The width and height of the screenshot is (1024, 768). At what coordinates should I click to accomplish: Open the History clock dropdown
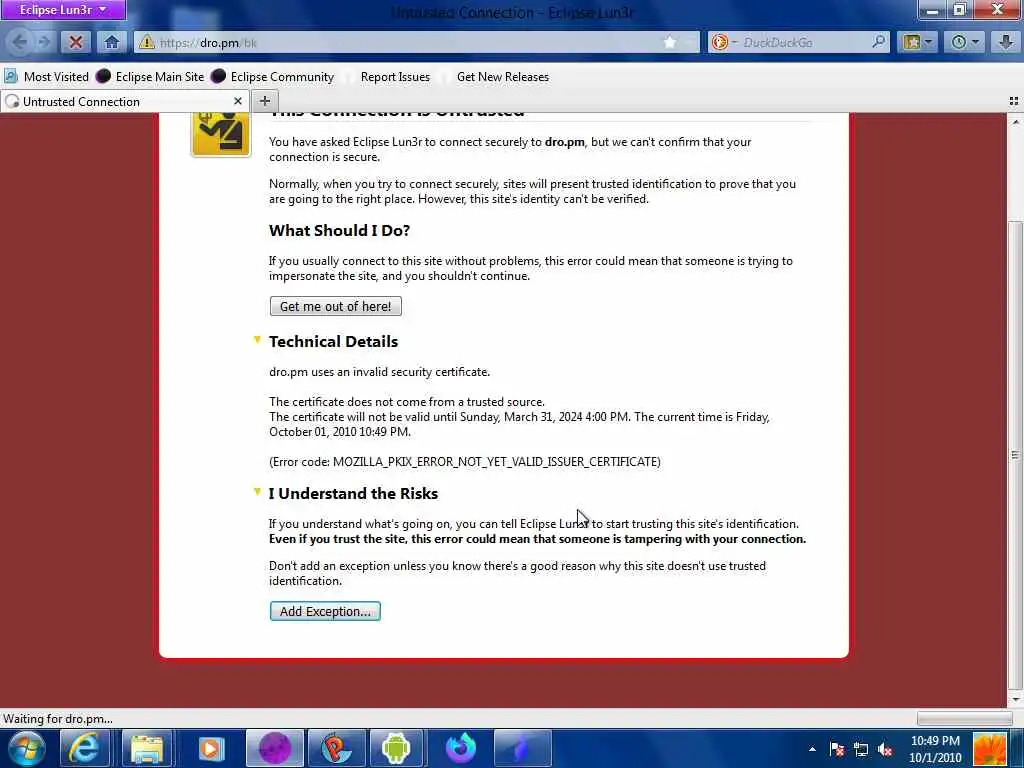pos(965,42)
